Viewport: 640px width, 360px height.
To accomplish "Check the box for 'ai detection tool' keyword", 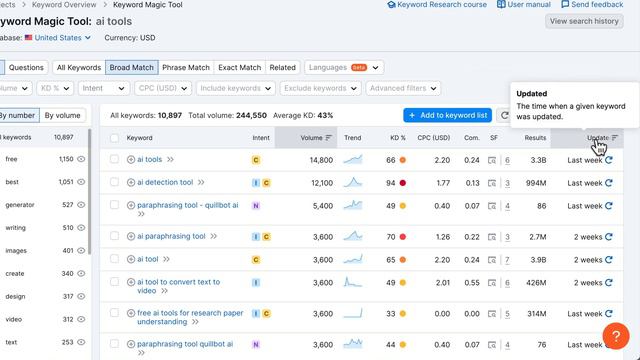I will click(x=114, y=182).
